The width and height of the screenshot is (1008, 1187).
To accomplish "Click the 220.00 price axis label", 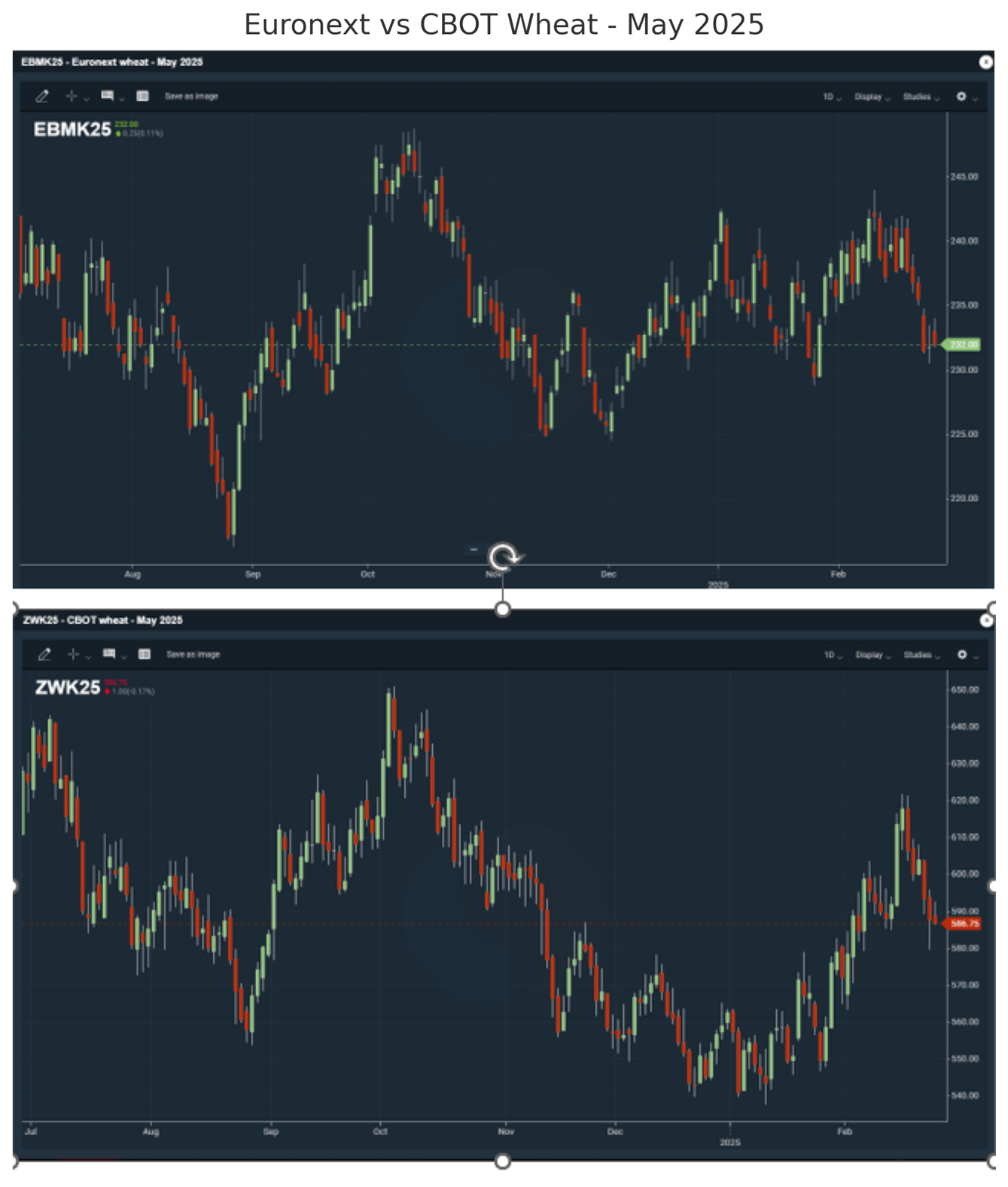I will tap(964, 498).
